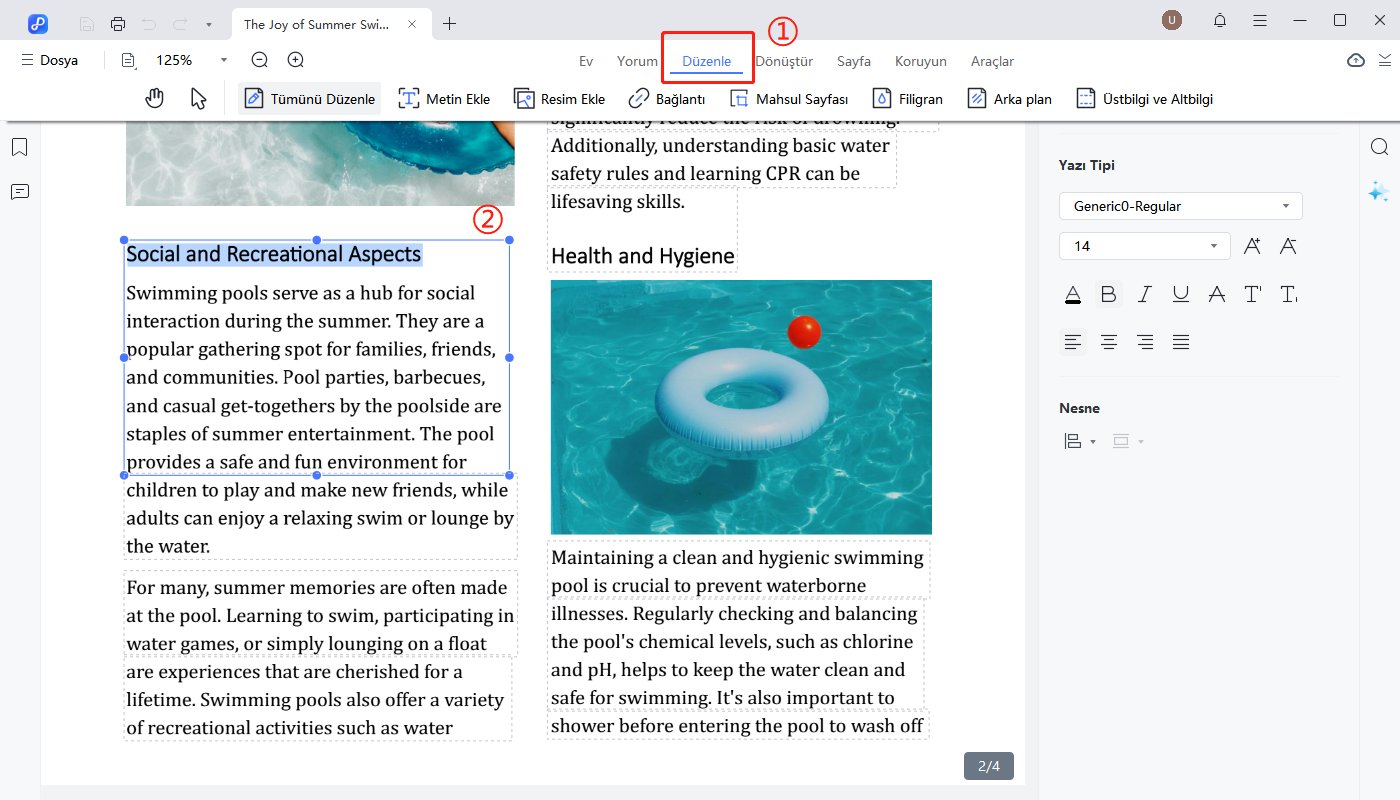The width and height of the screenshot is (1400, 800).
Task: Open the comments panel in sidebar
Action: 19,192
